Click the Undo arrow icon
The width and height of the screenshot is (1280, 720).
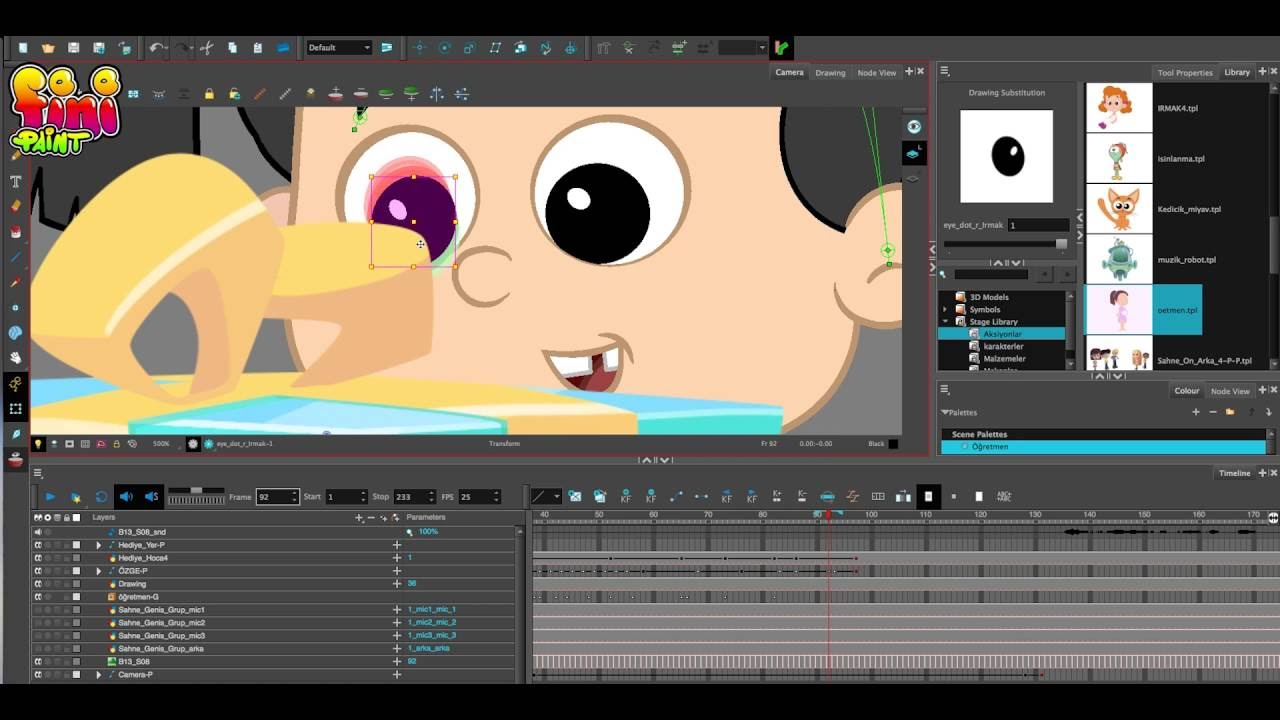pyautogui.click(x=157, y=47)
